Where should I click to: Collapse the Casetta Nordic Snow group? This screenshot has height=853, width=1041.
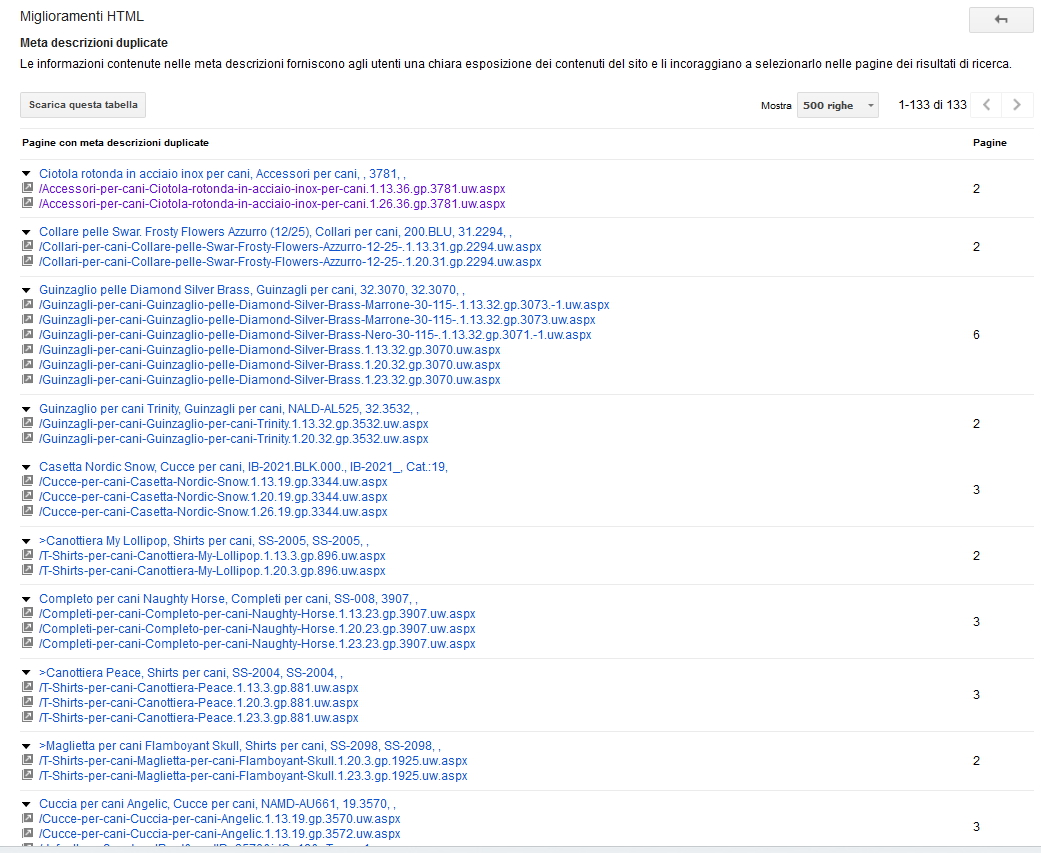point(27,467)
